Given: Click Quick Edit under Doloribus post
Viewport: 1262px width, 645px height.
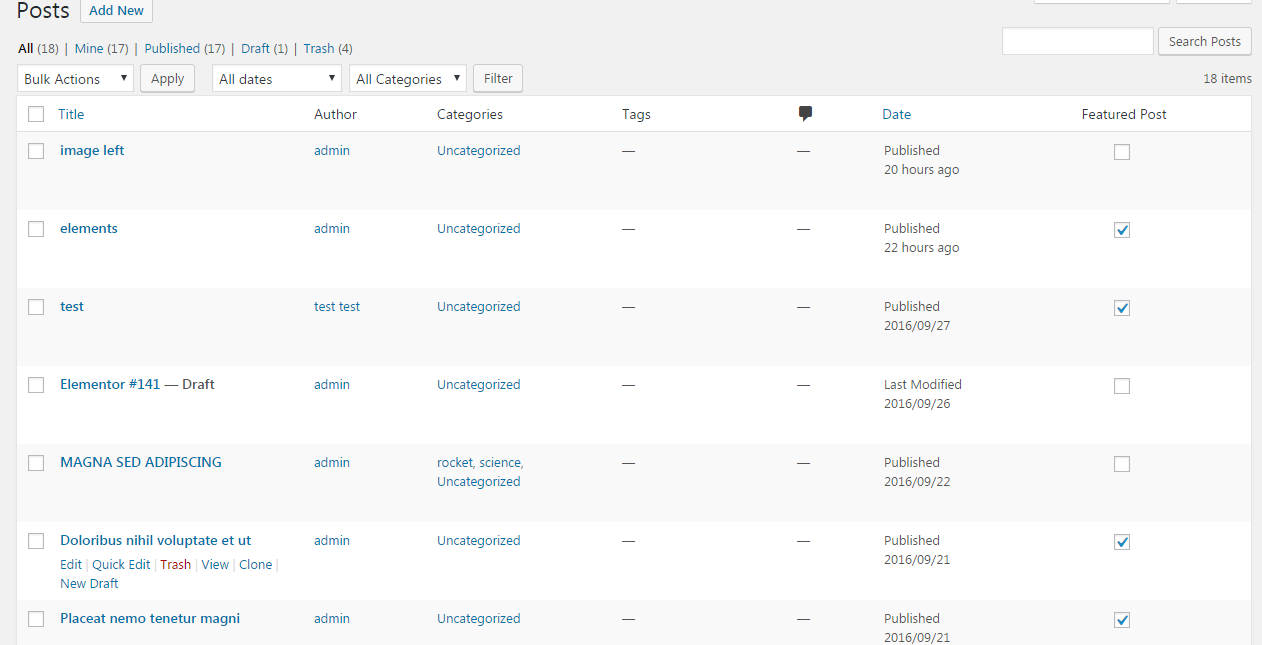Looking at the screenshot, I should (x=121, y=564).
